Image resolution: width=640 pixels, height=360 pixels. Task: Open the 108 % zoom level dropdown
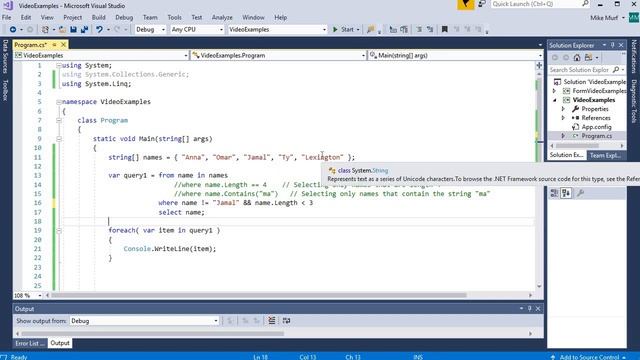click(x=28, y=295)
